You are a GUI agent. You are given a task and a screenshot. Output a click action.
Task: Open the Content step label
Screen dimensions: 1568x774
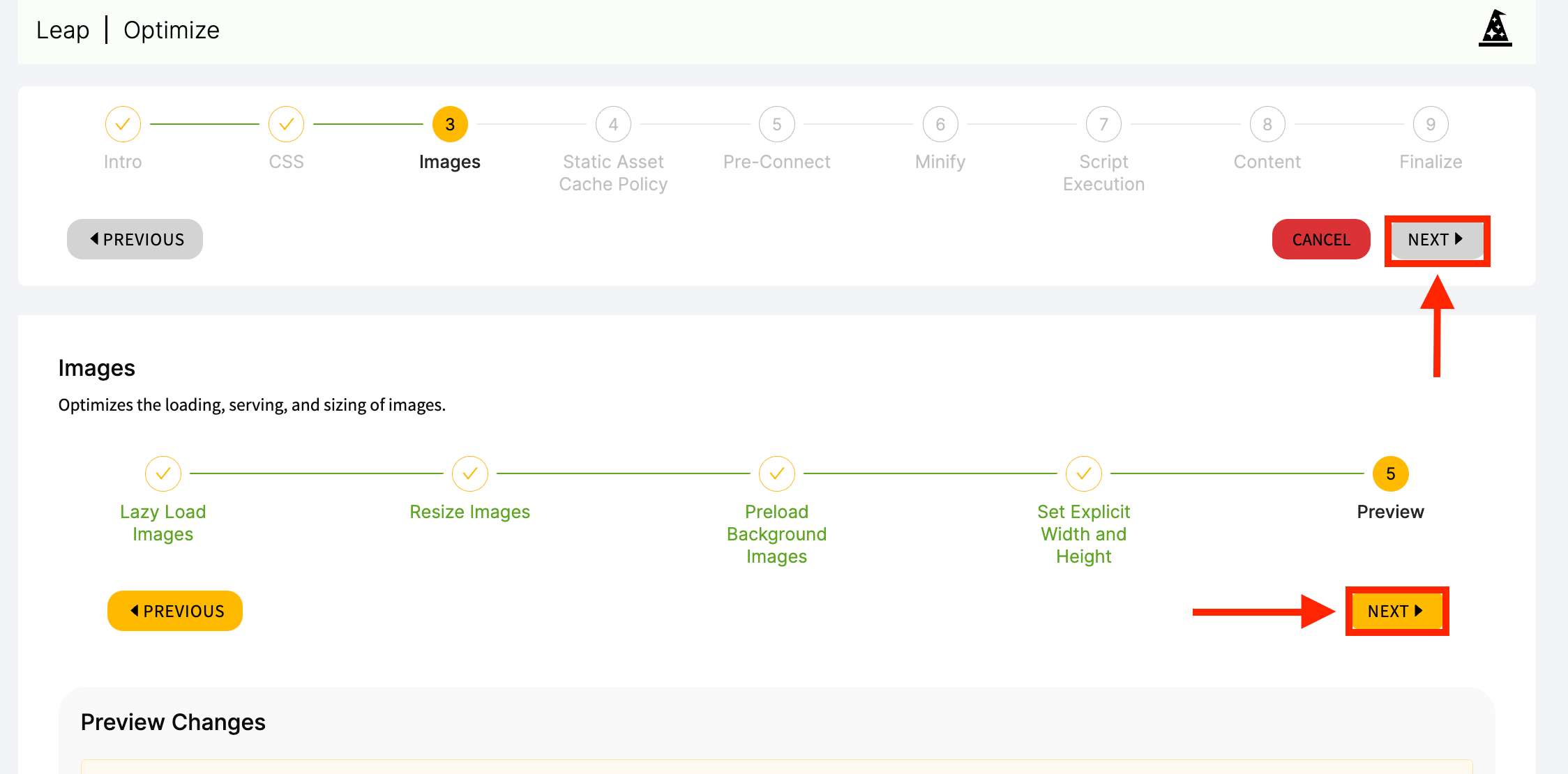[1267, 162]
